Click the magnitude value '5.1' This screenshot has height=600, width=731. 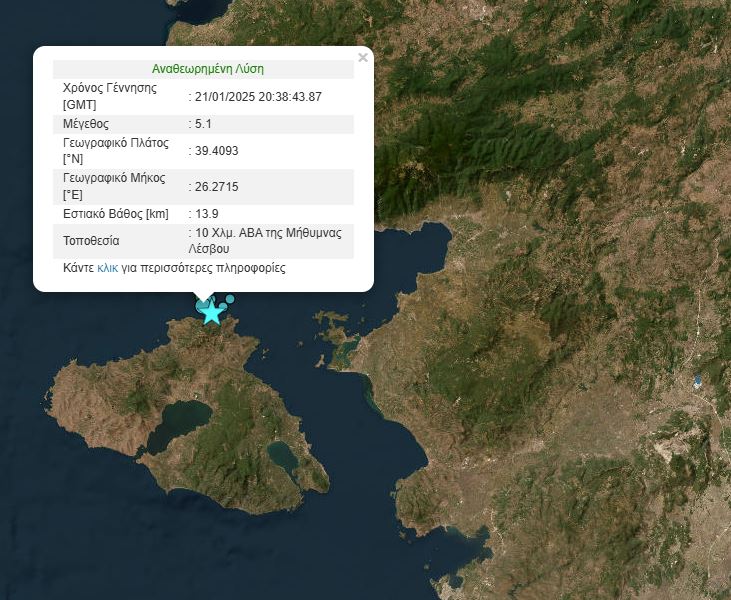[x=203, y=124]
